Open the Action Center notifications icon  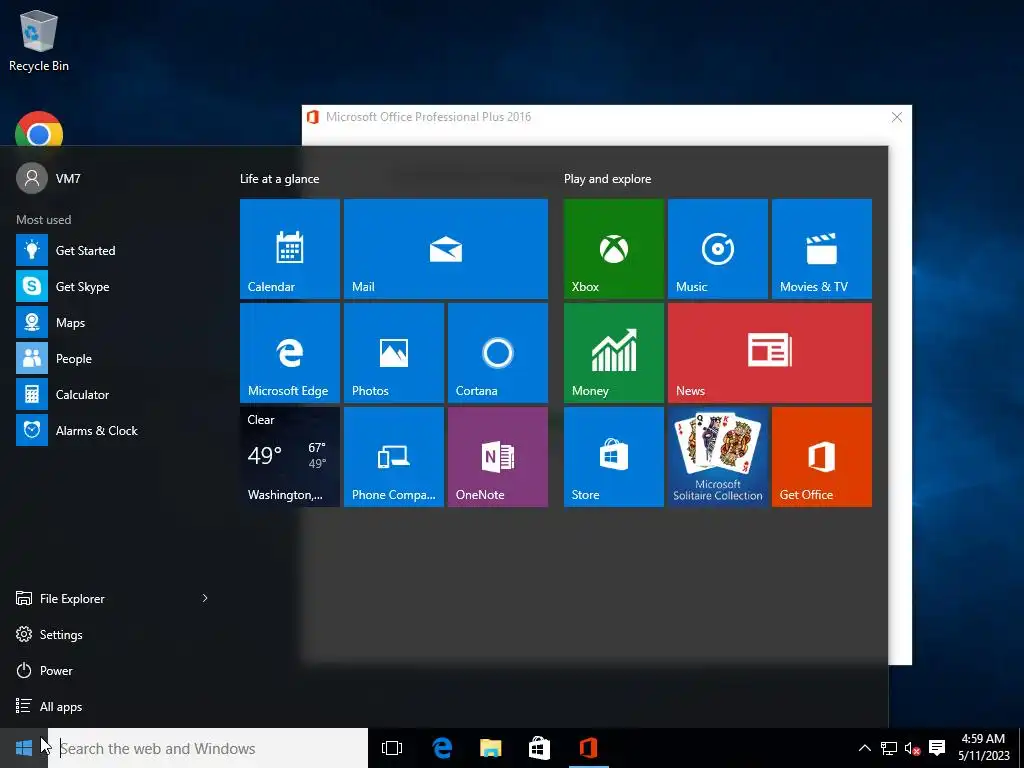(x=937, y=748)
